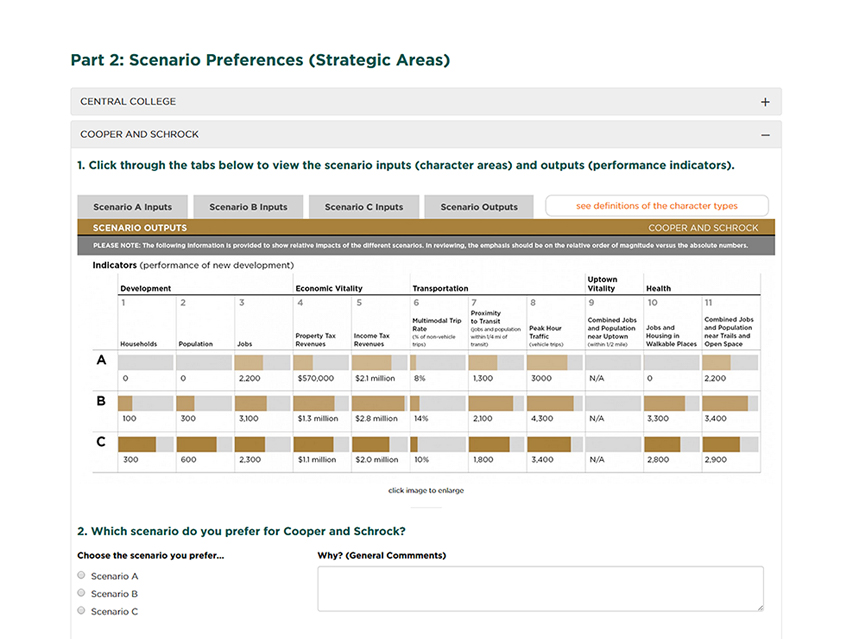Switch to Scenario A Inputs tab

(x=132, y=207)
